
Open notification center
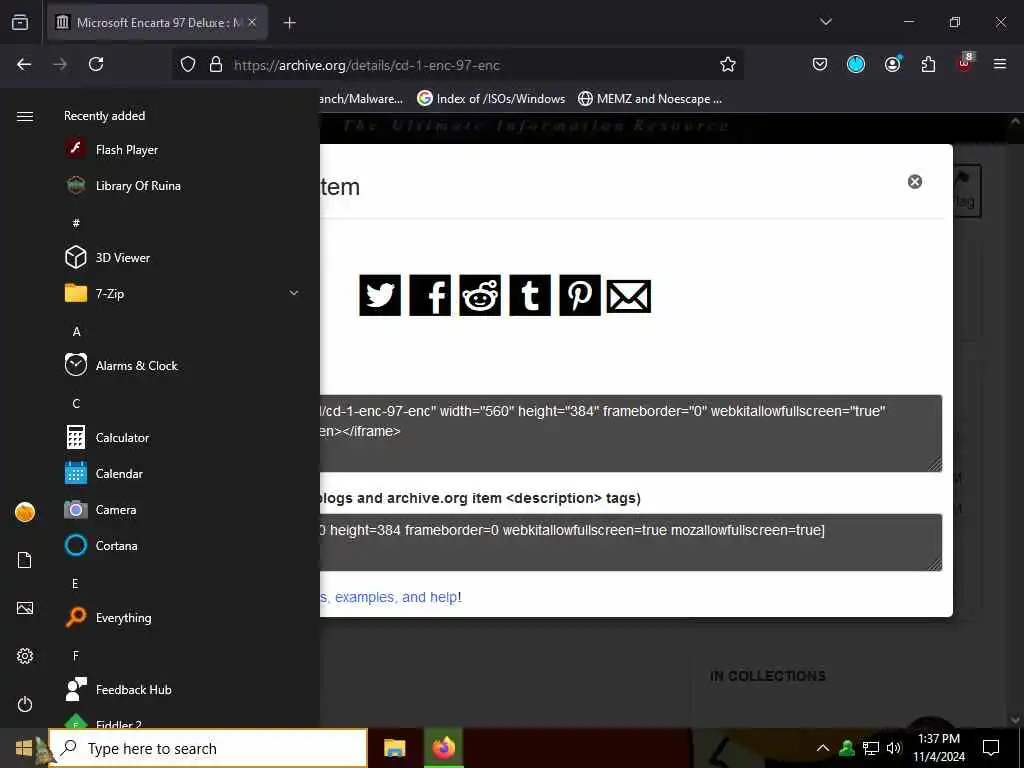coord(991,748)
